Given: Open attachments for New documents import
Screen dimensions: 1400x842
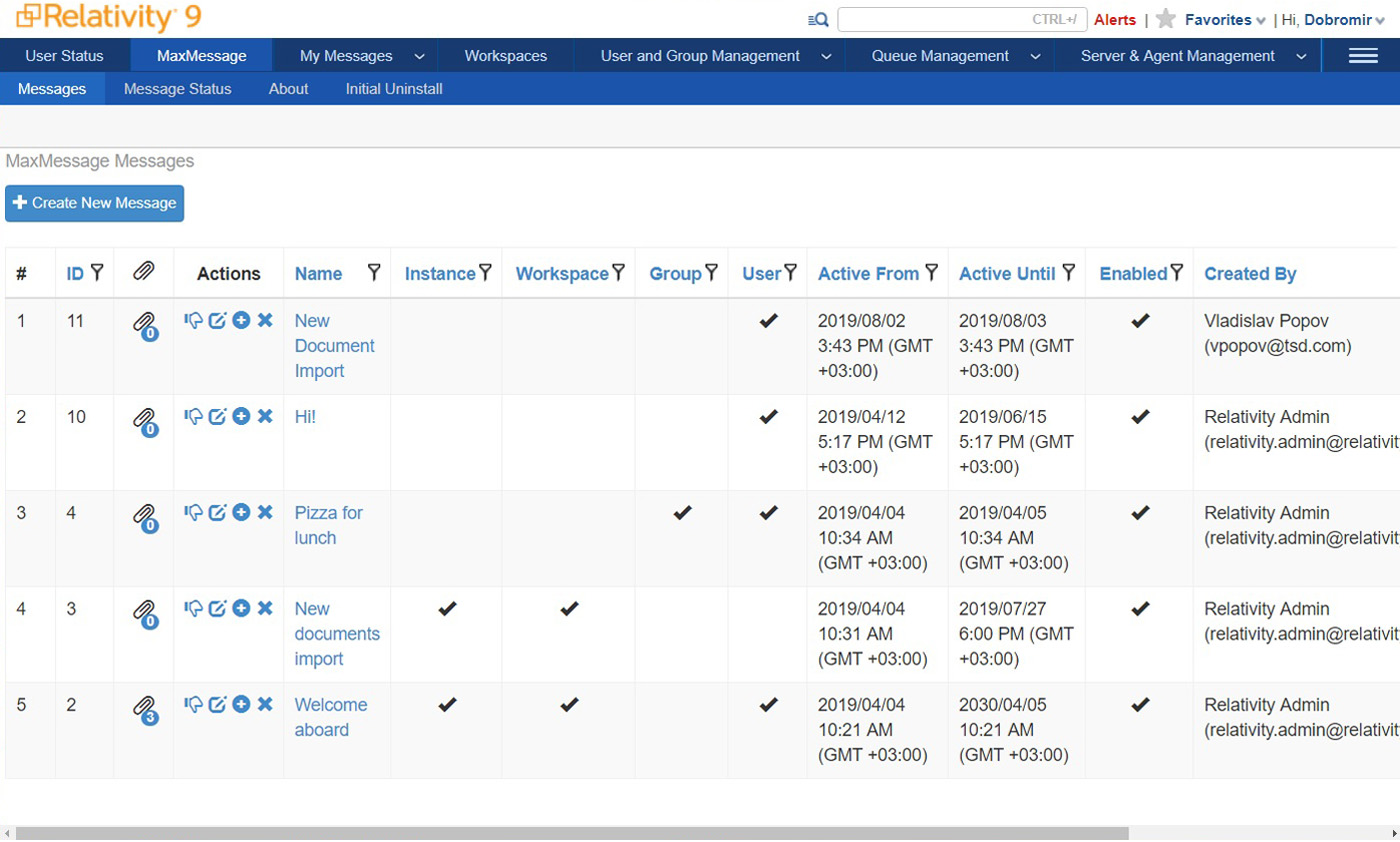Looking at the screenshot, I should (x=145, y=614).
